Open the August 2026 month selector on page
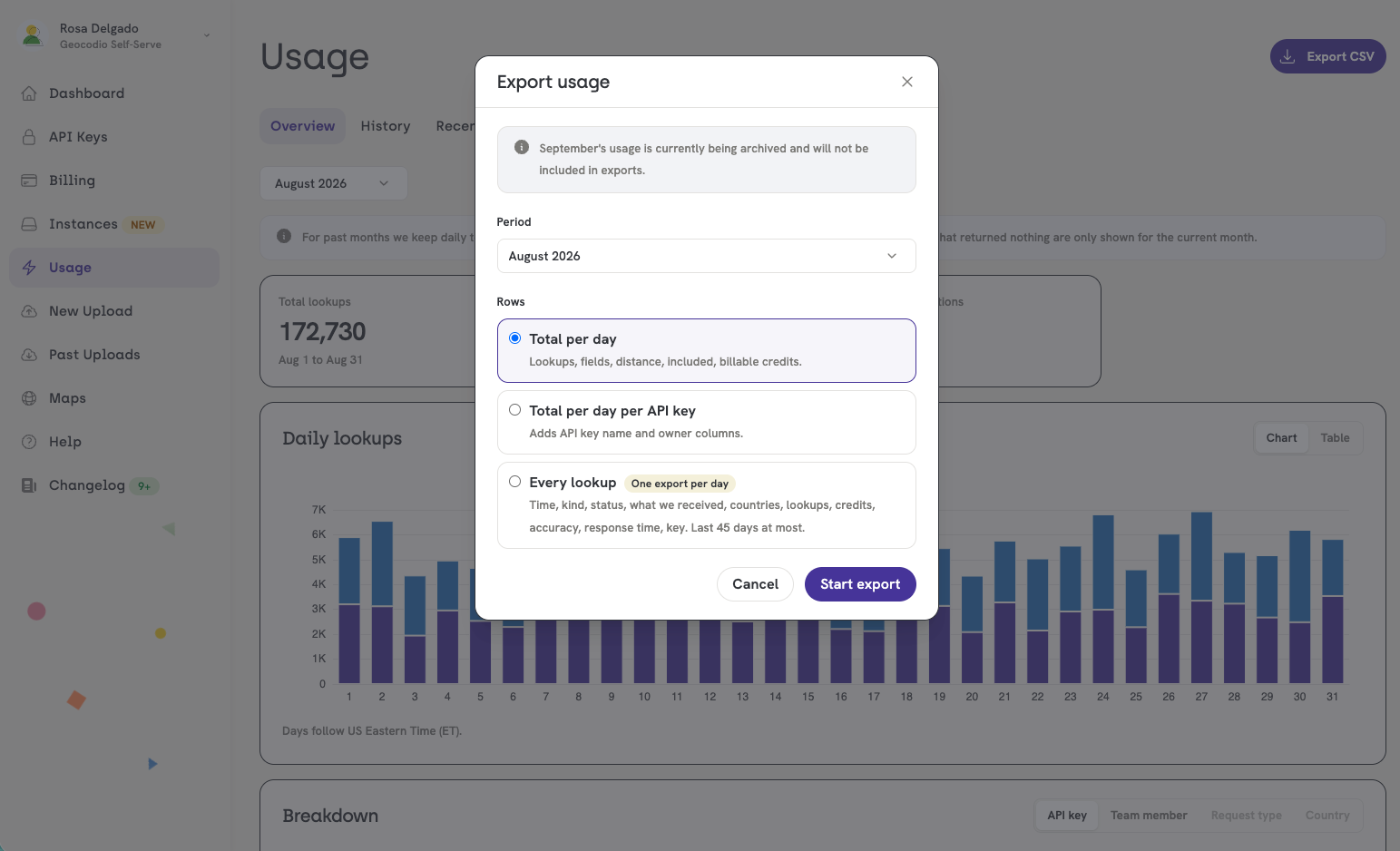This screenshot has width=1400, height=851. click(x=333, y=183)
